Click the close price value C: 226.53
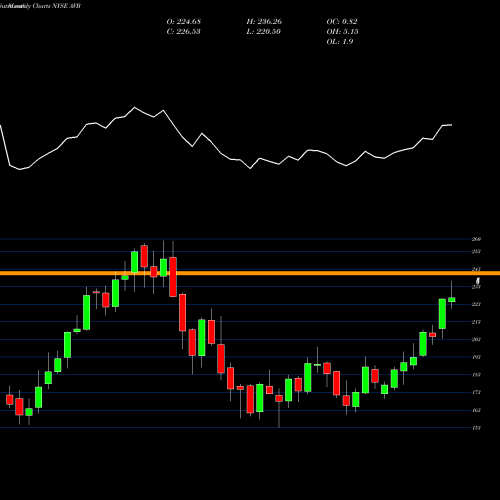The width and height of the screenshot is (500, 500). 184,32
